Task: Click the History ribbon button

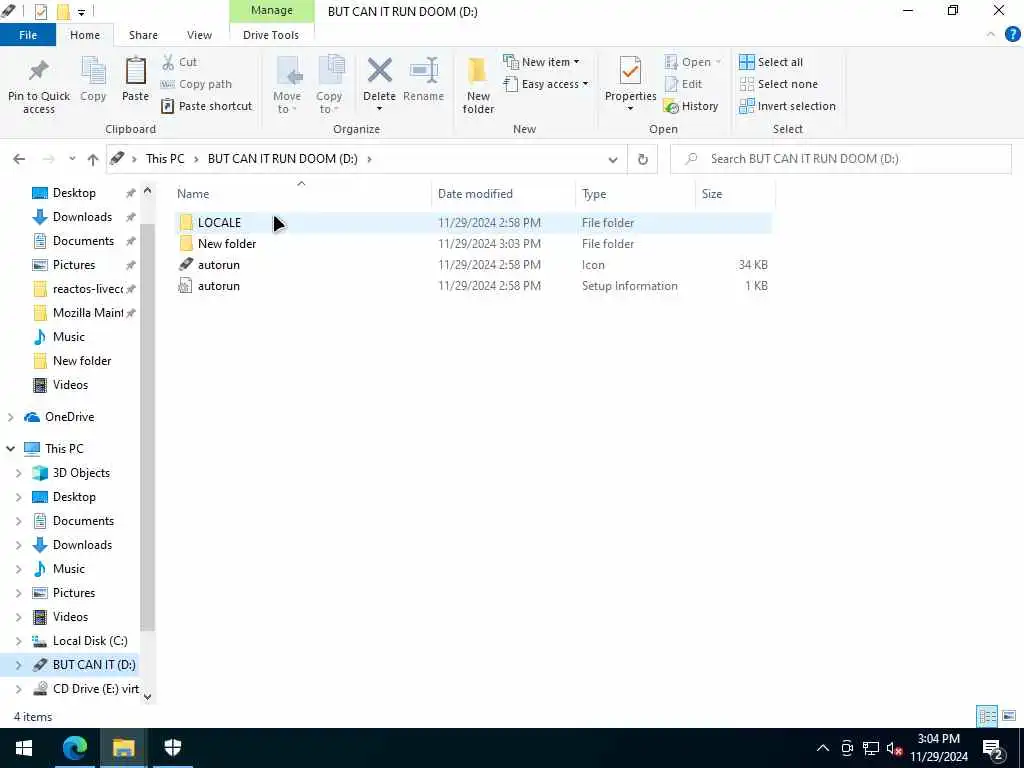Action: click(x=690, y=106)
